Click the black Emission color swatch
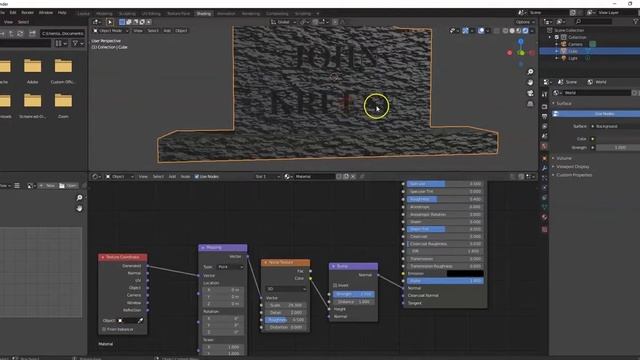Image resolution: width=640 pixels, height=360 pixels. 465,273
